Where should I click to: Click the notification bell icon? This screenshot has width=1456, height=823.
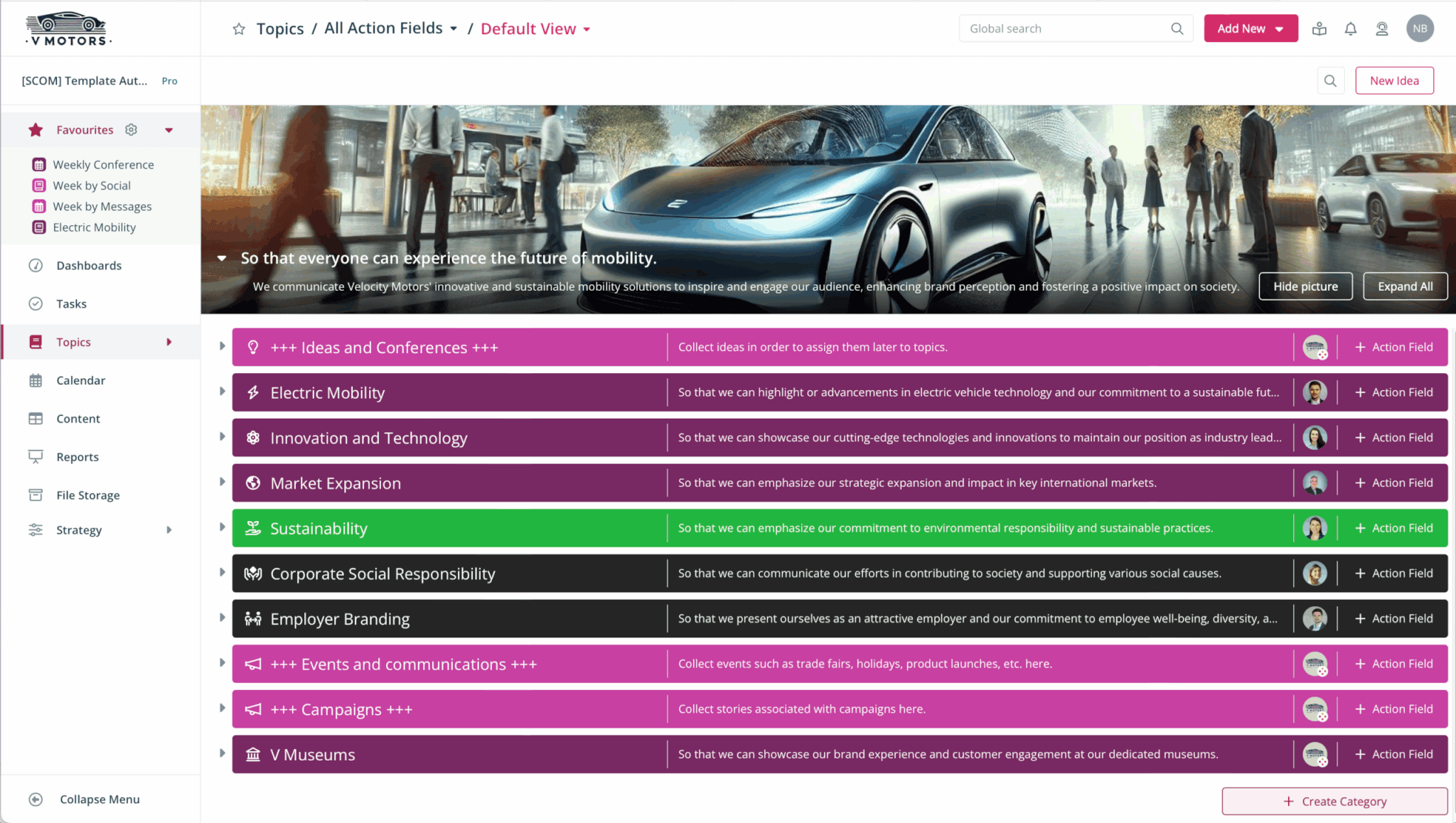(1350, 28)
